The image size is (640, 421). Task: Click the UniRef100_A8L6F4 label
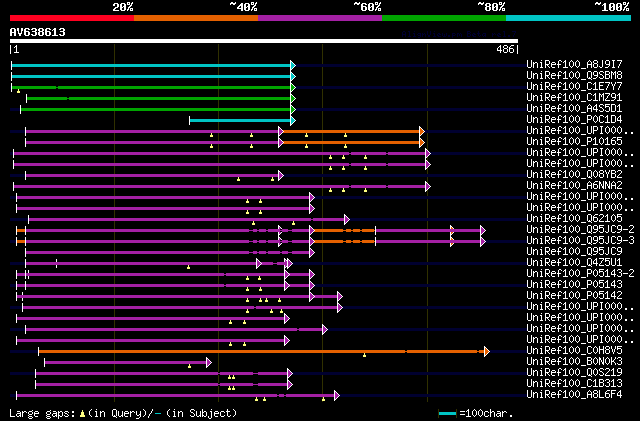pyautogui.click(x=574, y=395)
